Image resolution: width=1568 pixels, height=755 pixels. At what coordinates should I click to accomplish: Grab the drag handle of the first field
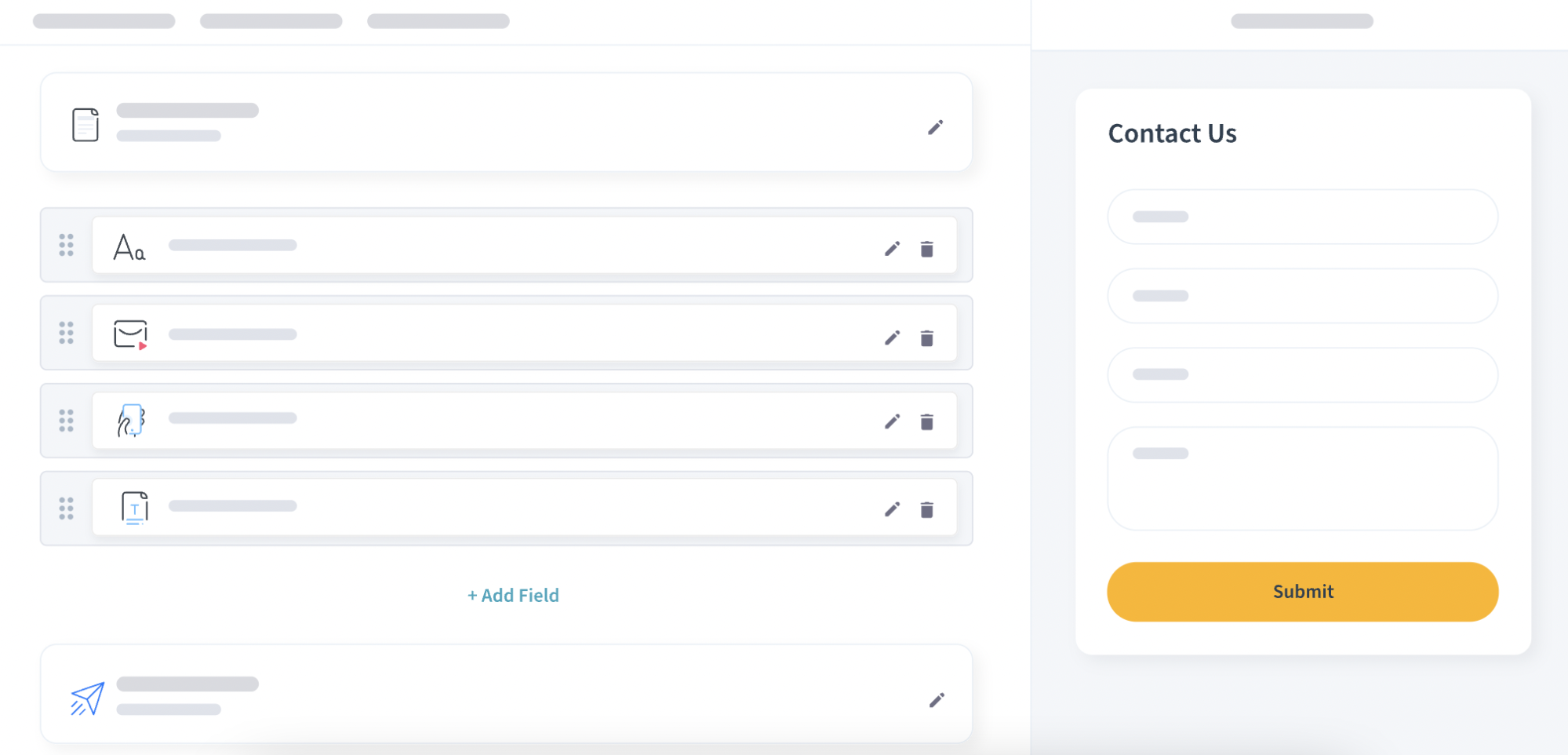point(66,246)
